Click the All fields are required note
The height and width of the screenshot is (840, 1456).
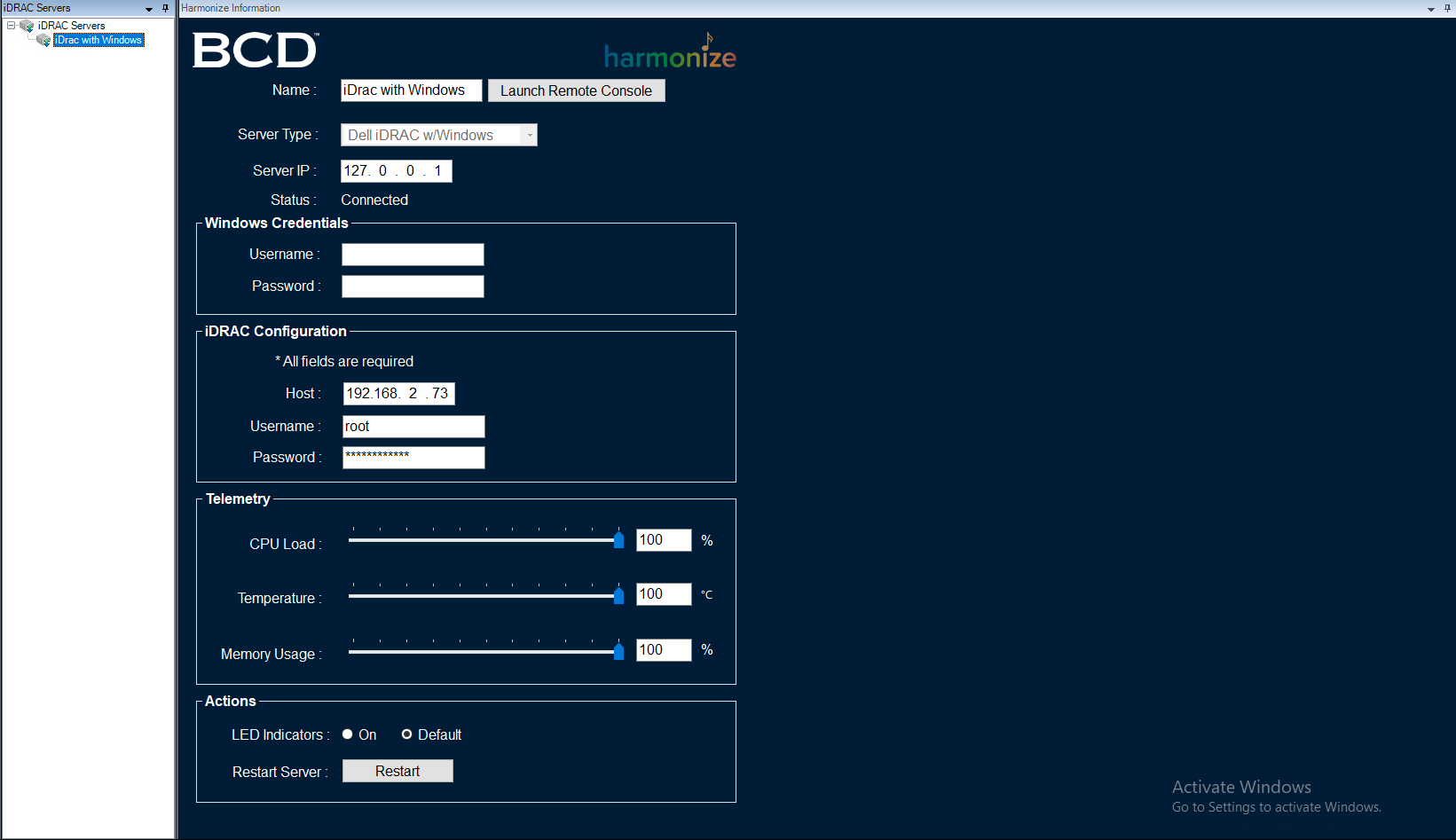[x=344, y=362]
